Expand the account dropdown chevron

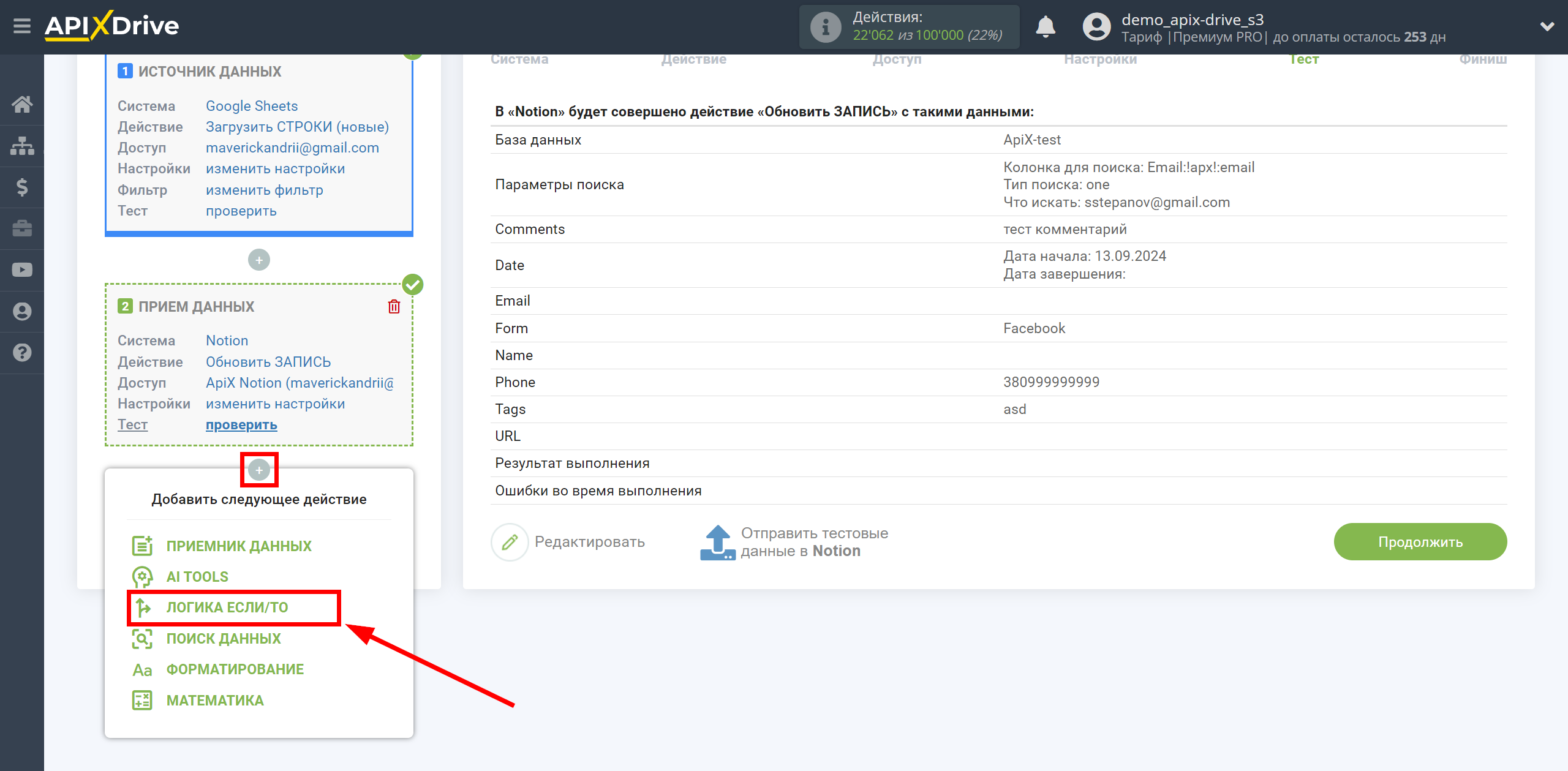1547,27
